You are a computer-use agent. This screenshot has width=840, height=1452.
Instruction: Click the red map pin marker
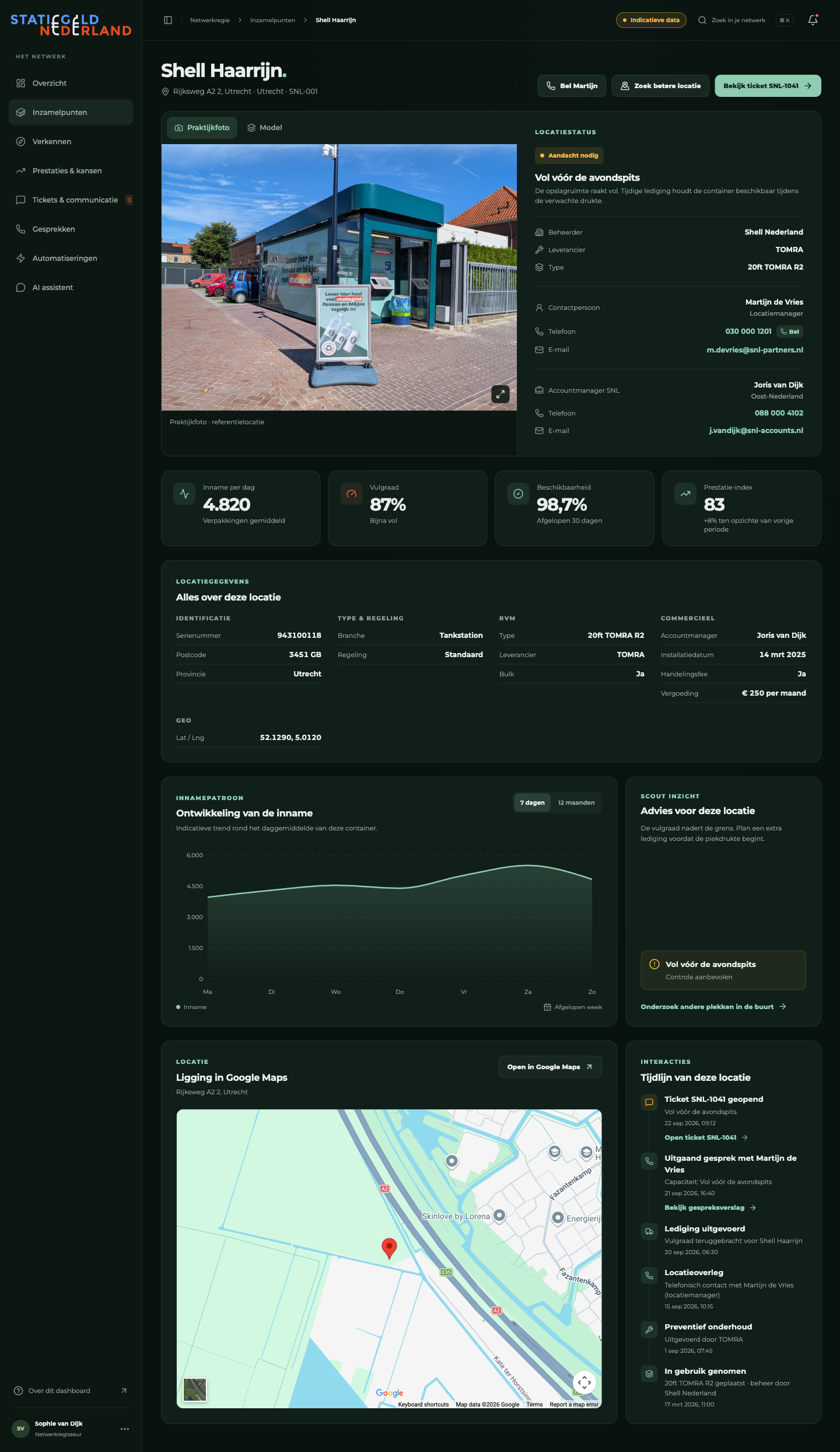[389, 1248]
